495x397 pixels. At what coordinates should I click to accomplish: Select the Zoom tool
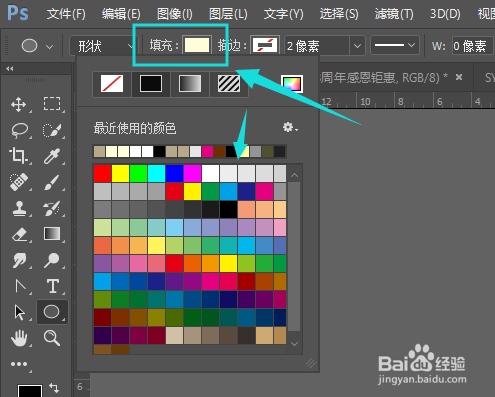click(52, 338)
